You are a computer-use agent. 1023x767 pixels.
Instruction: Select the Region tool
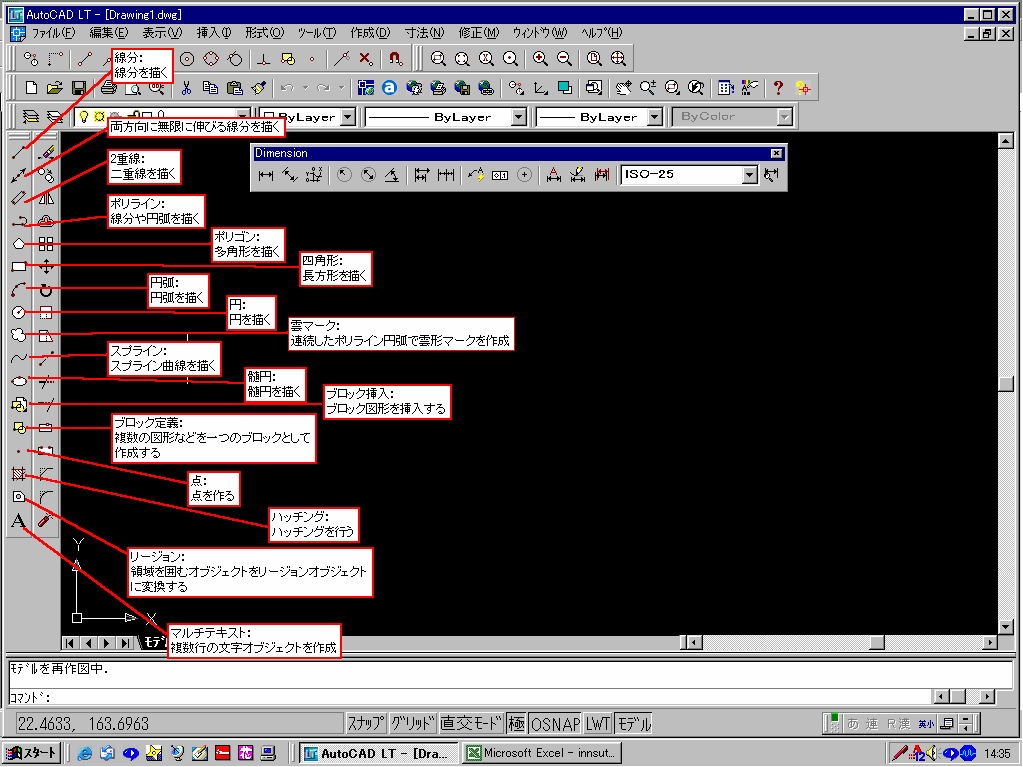[x=19, y=497]
